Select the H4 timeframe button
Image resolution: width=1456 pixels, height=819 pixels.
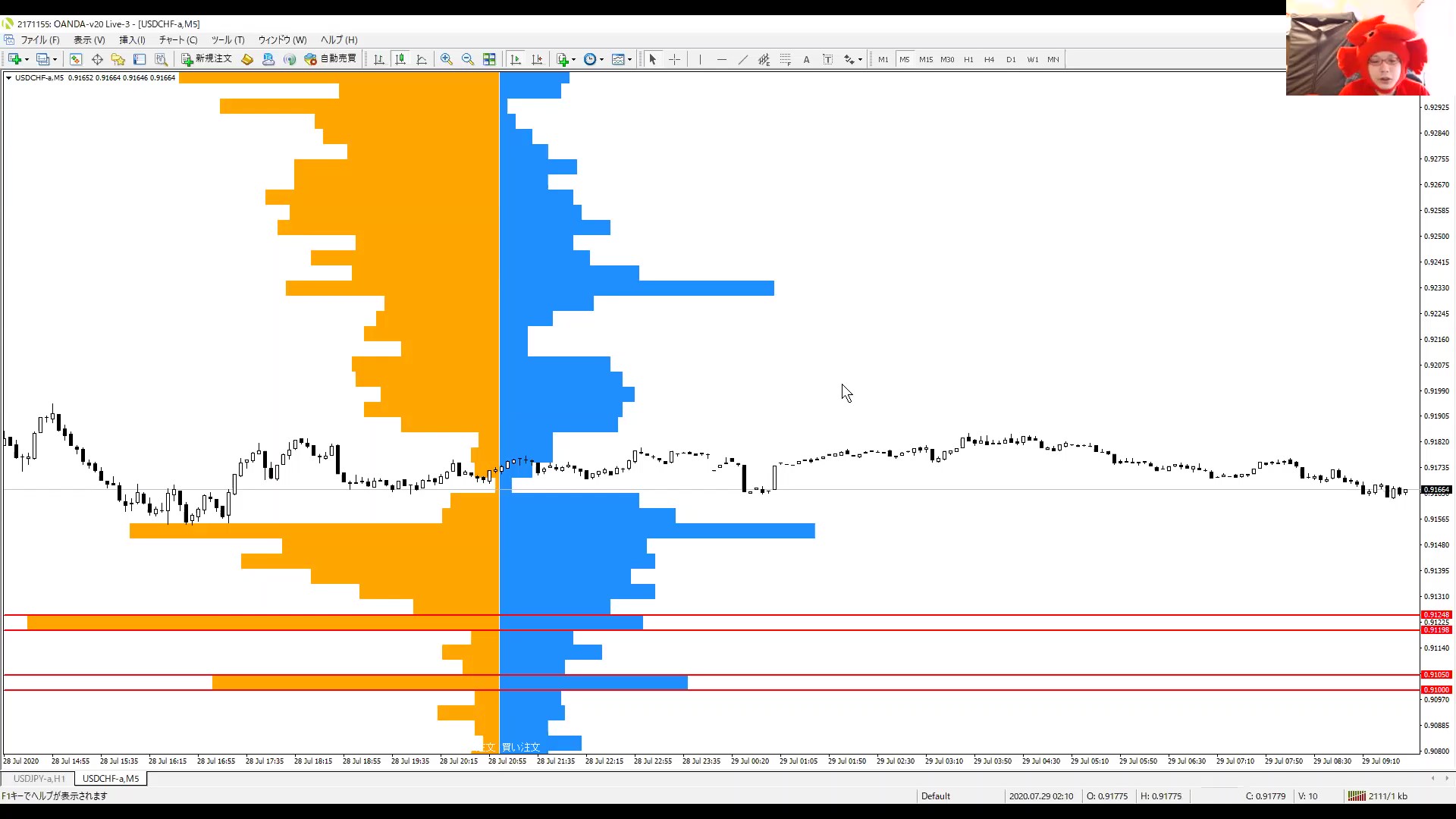989,59
